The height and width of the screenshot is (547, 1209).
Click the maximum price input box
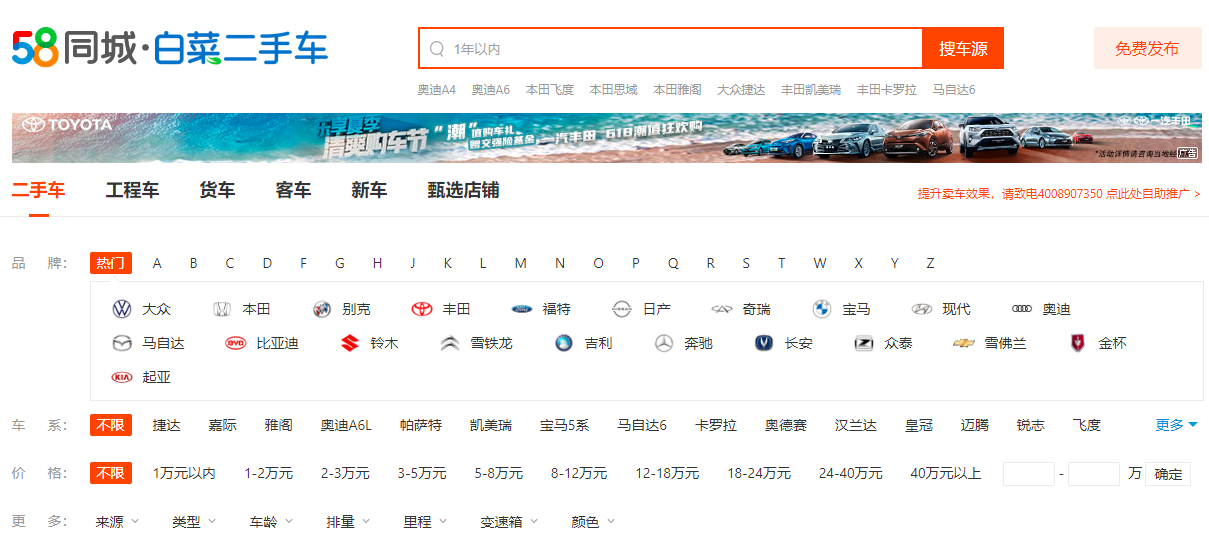tap(1094, 474)
